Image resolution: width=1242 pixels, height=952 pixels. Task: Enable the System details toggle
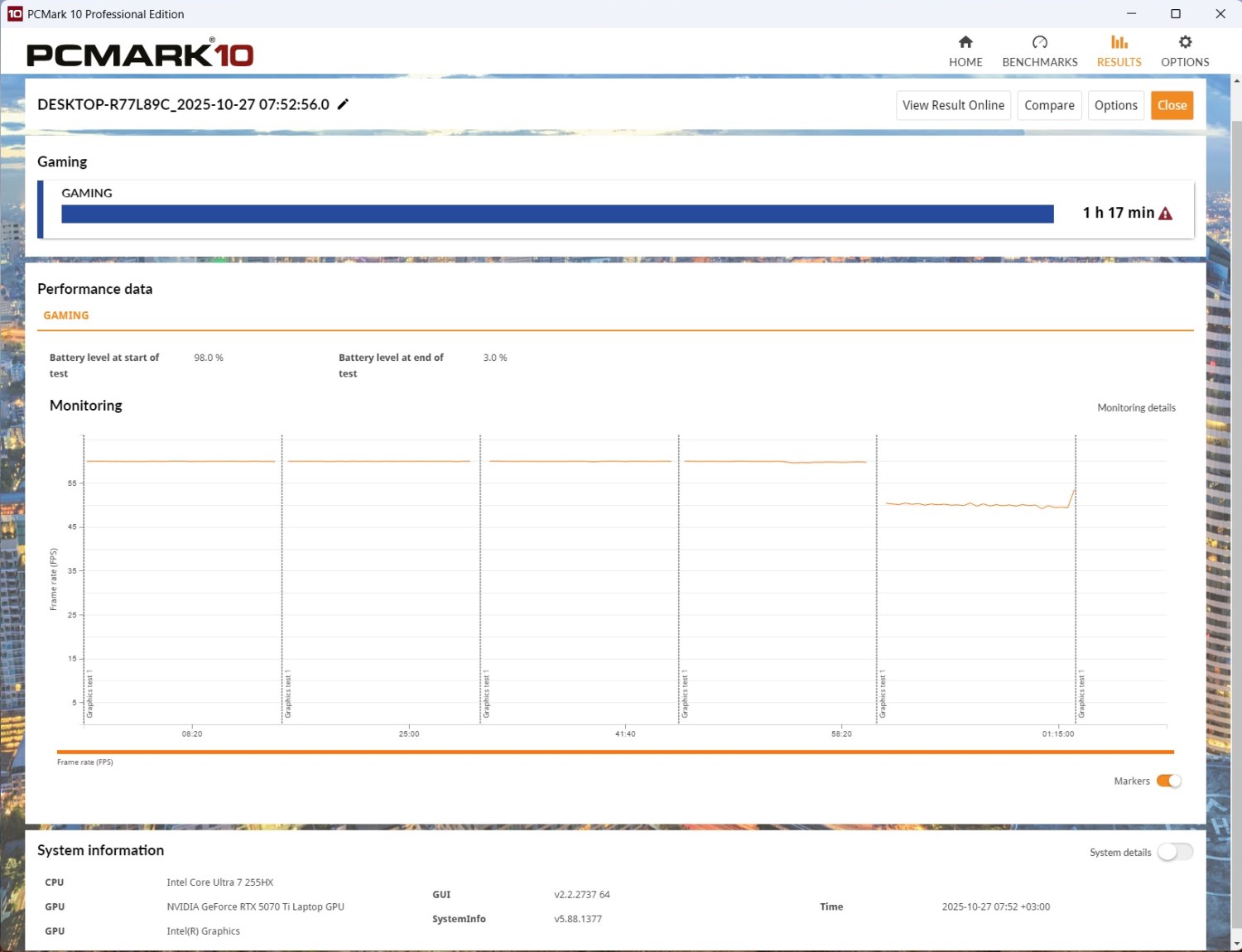1175,852
